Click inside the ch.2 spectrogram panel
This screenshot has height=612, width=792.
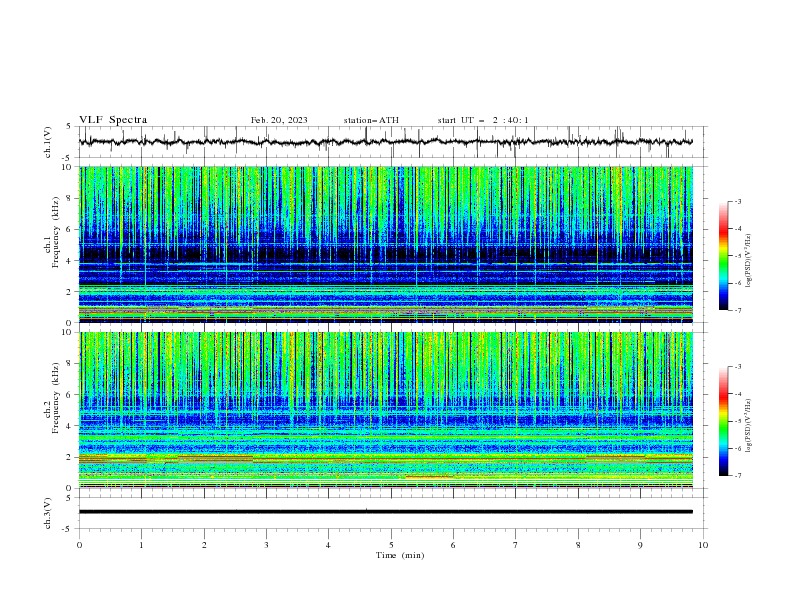385,410
